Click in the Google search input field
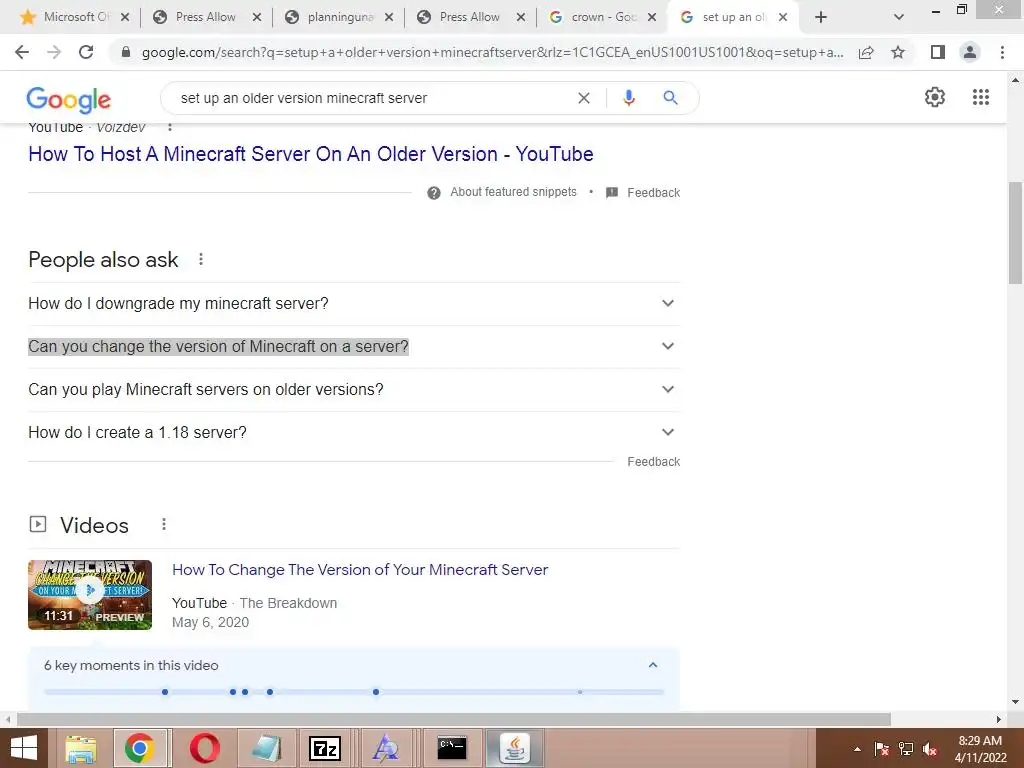1024x768 pixels. (x=372, y=98)
